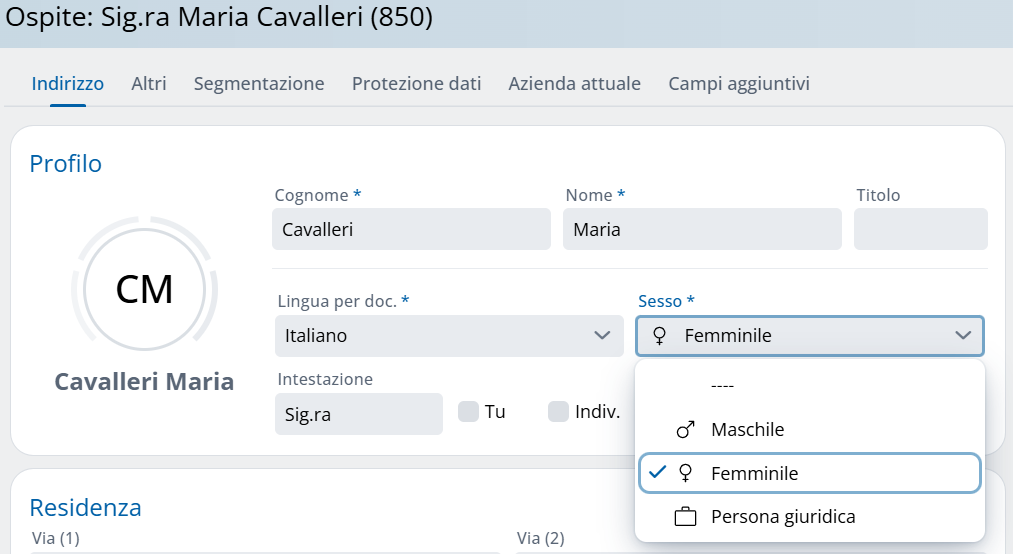Click the Cognome input field
Screen dimensions: 1013x554
click(411, 229)
